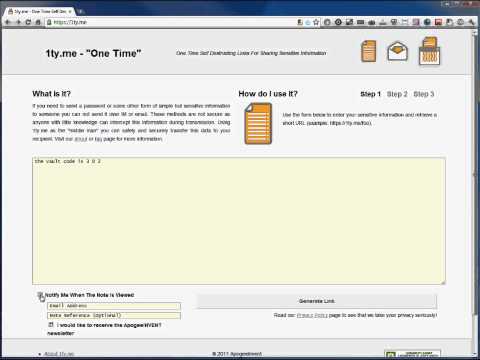Click the Generate Link button
The image size is (480, 360).
317,301
